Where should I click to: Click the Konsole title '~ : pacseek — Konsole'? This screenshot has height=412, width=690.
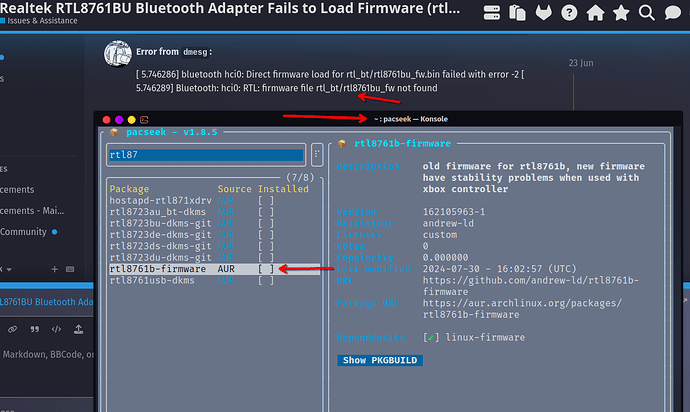tap(411, 119)
